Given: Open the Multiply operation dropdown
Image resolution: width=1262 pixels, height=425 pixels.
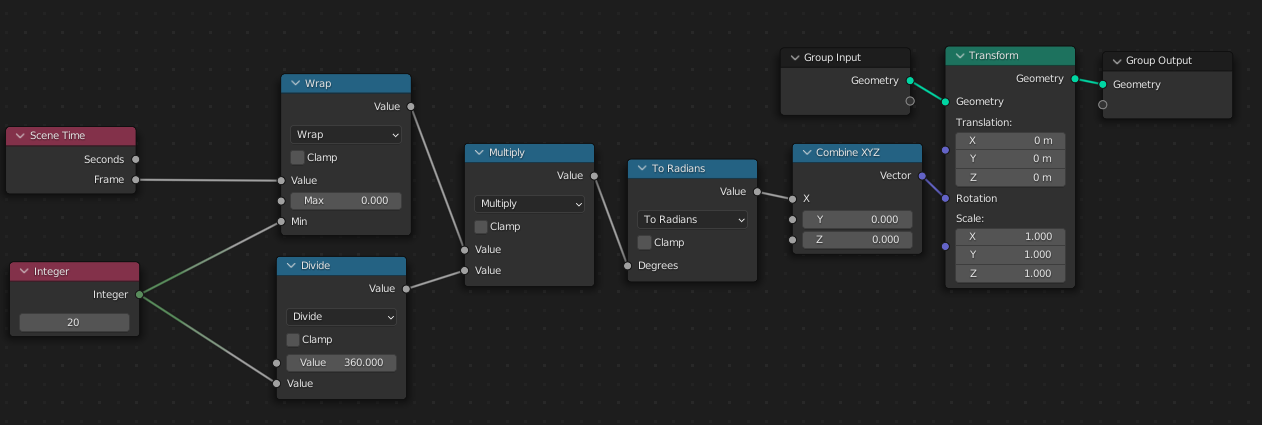Looking at the screenshot, I should click(529, 203).
